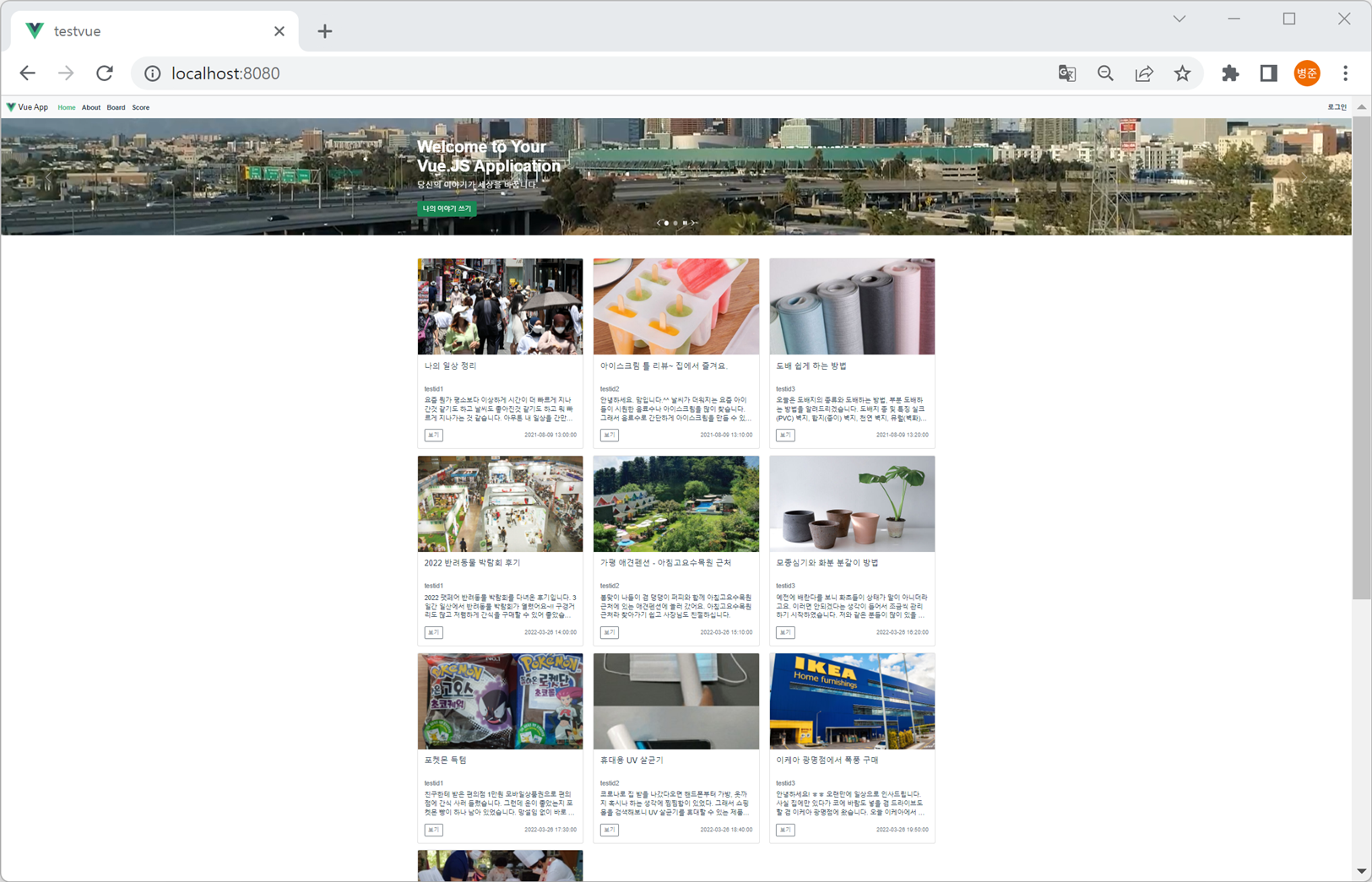Open Home in the navbar
Image resolution: width=1372 pixels, height=882 pixels.
[67, 107]
